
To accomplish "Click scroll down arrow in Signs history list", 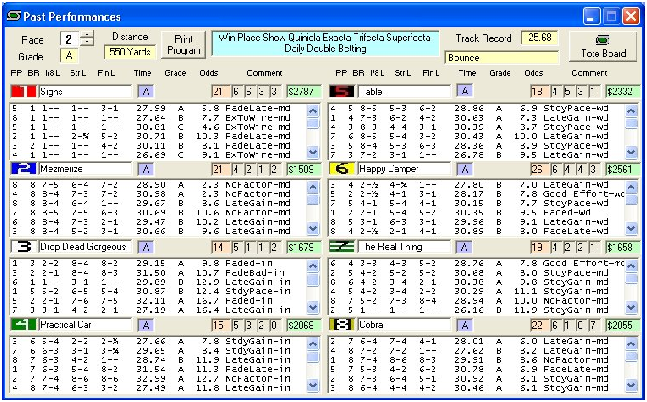I will 313,152.
